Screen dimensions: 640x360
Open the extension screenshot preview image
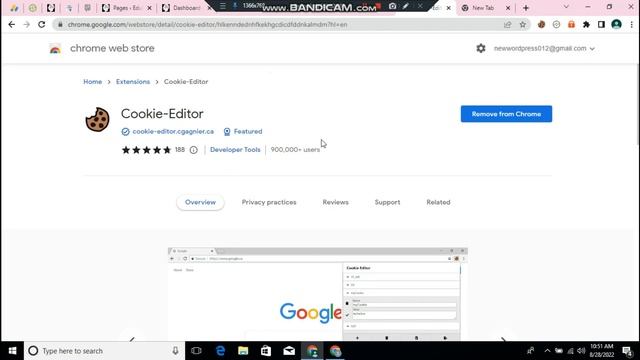point(318,294)
